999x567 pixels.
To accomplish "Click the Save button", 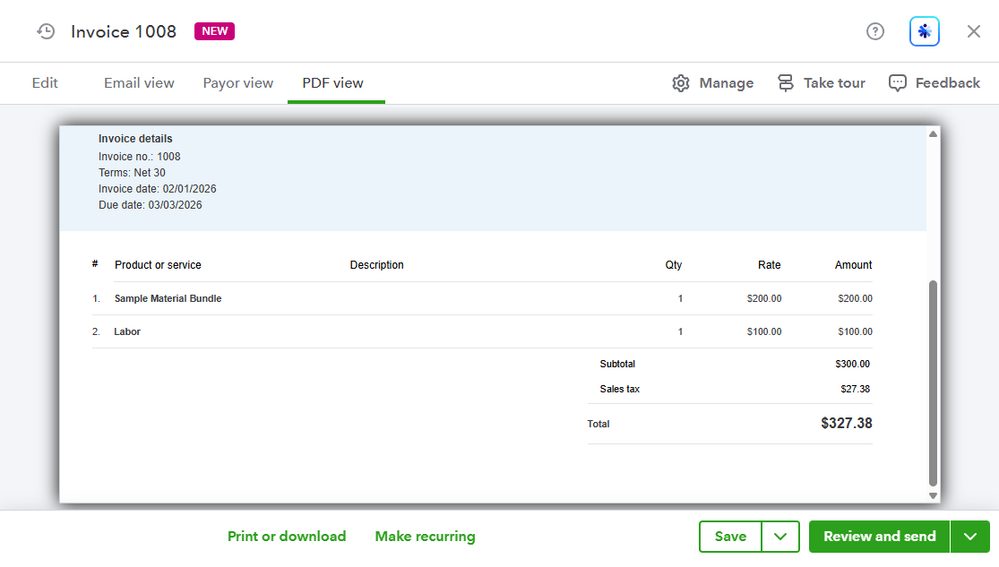I will pyautogui.click(x=730, y=537).
